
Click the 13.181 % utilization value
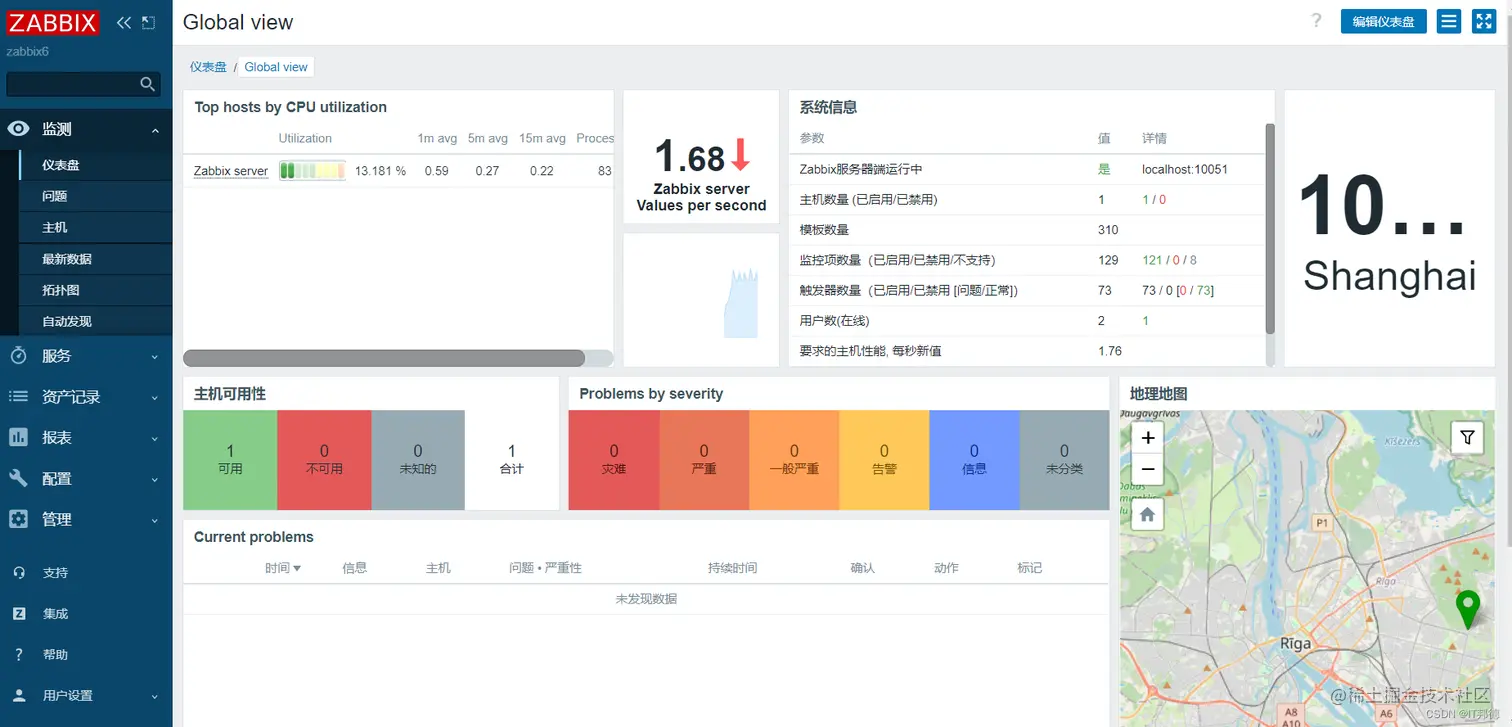point(380,171)
